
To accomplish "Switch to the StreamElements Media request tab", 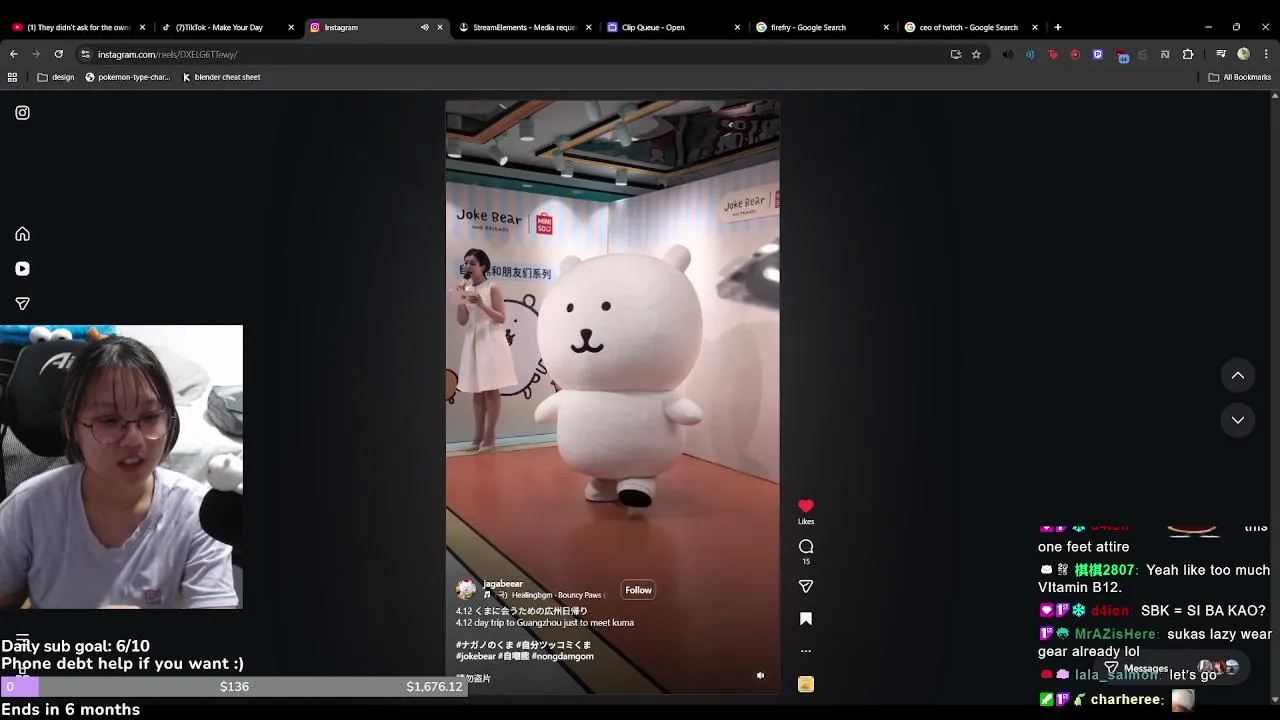I will click(523, 27).
